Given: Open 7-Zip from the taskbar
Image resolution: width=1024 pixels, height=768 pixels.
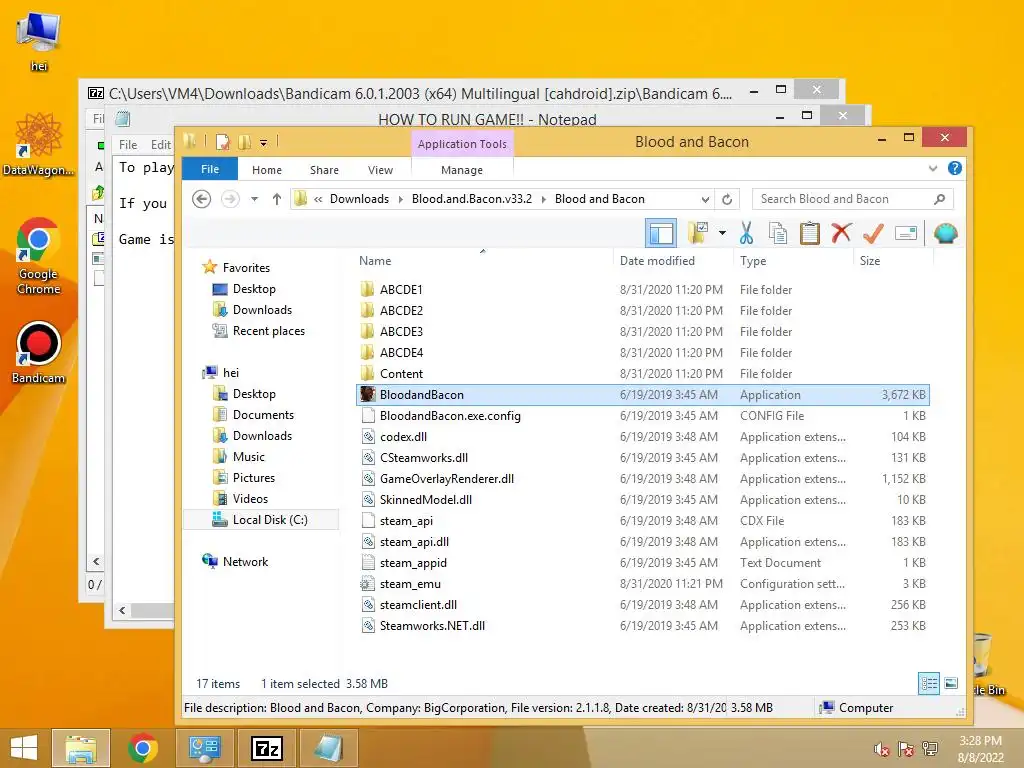Looking at the screenshot, I should coord(267,748).
